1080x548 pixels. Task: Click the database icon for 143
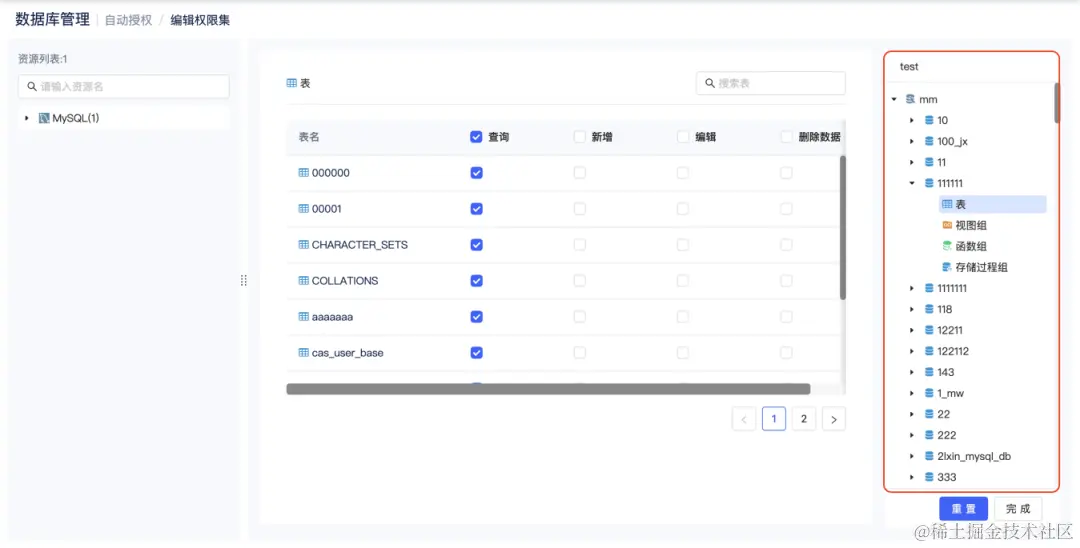click(929, 372)
